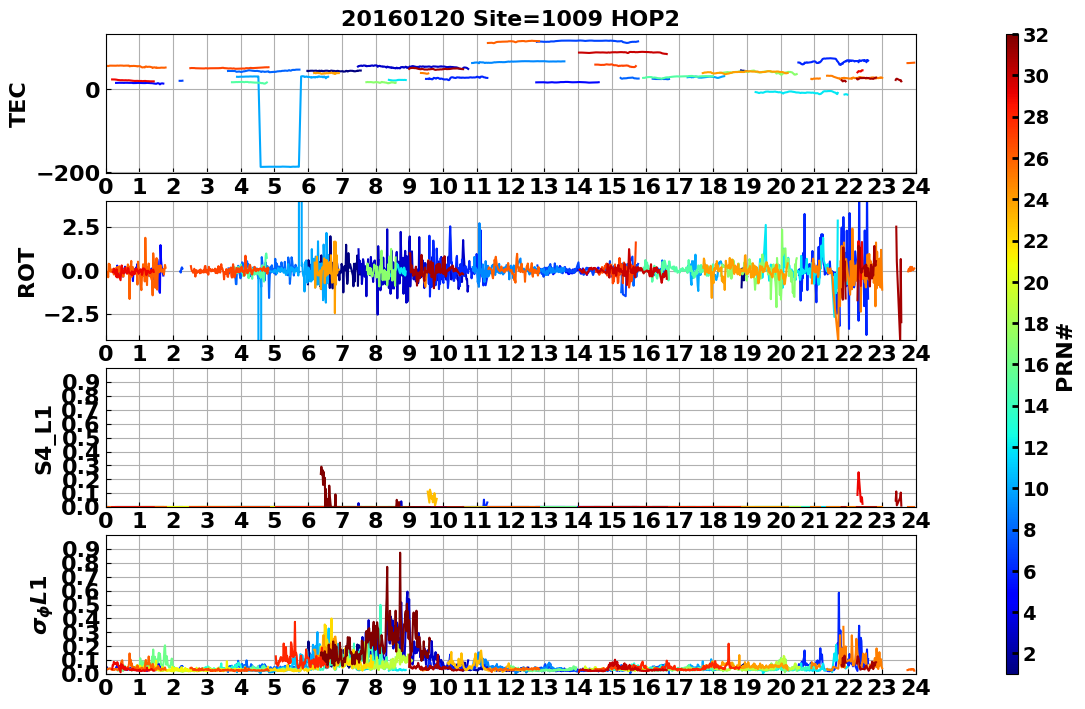Click the "12" hour tick under the TEC panel
The height and width of the screenshot is (709, 1085).
pos(511,187)
